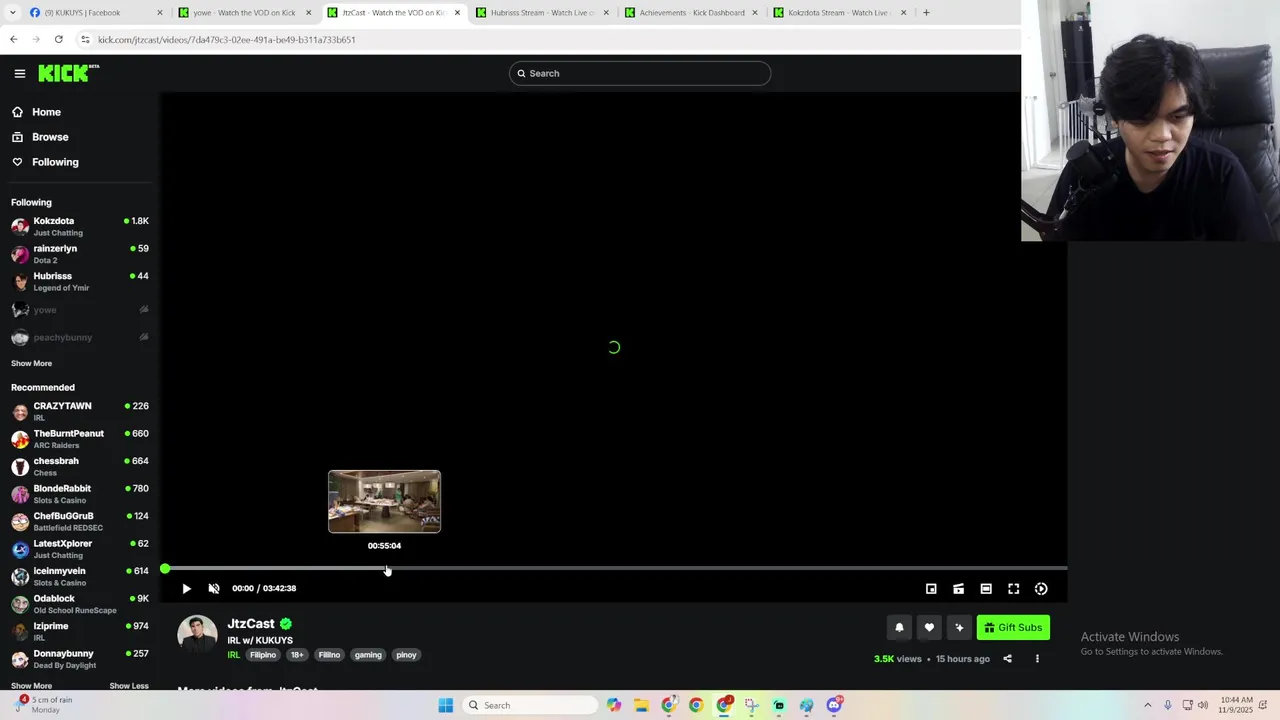Open offline peachybunny channel
Viewport: 1280px width, 720px height.
click(80, 337)
